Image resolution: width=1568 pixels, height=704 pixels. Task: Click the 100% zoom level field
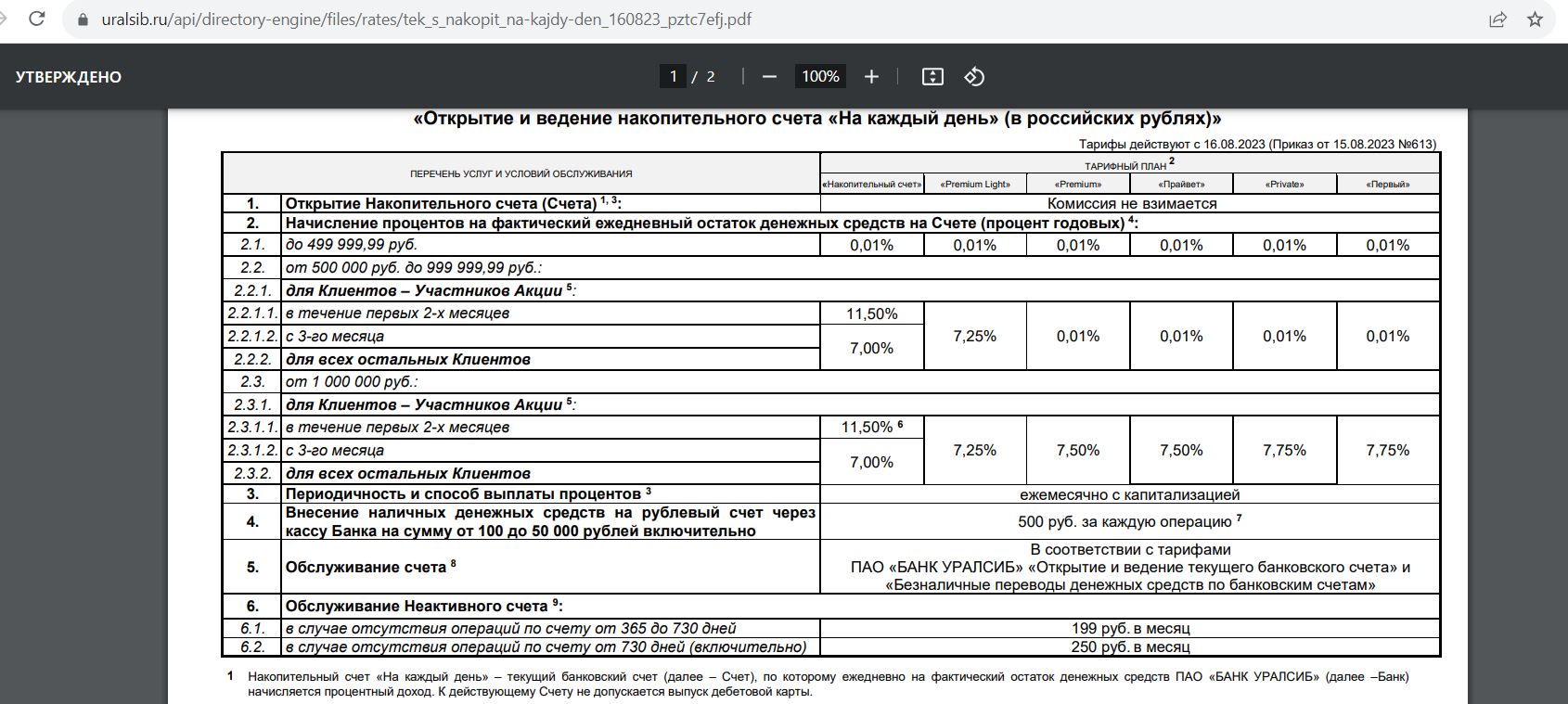pyautogui.click(x=820, y=76)
